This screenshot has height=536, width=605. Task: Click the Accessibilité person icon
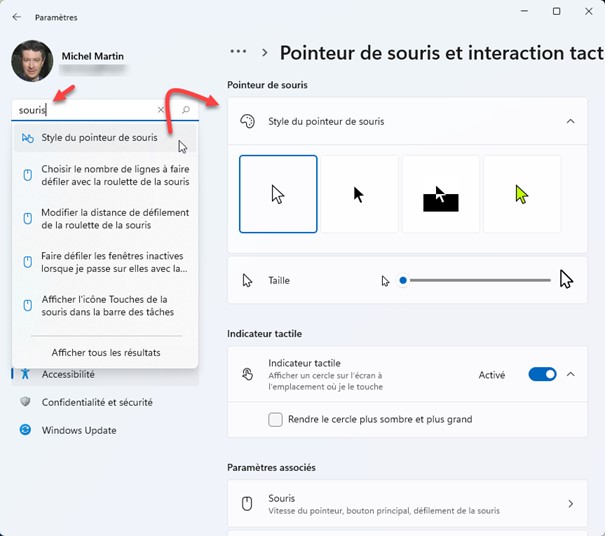[x=25, y=374]
